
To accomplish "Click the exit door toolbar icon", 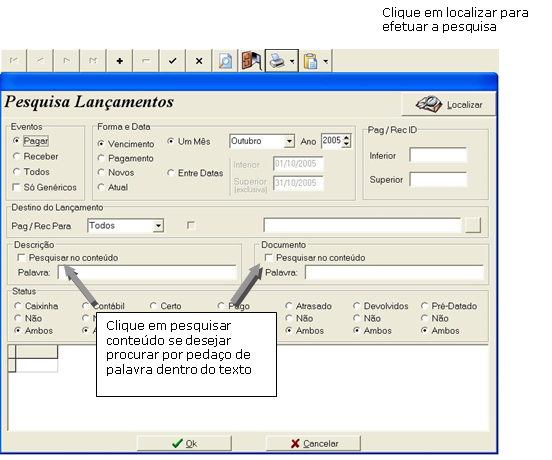I will [251, 61].
